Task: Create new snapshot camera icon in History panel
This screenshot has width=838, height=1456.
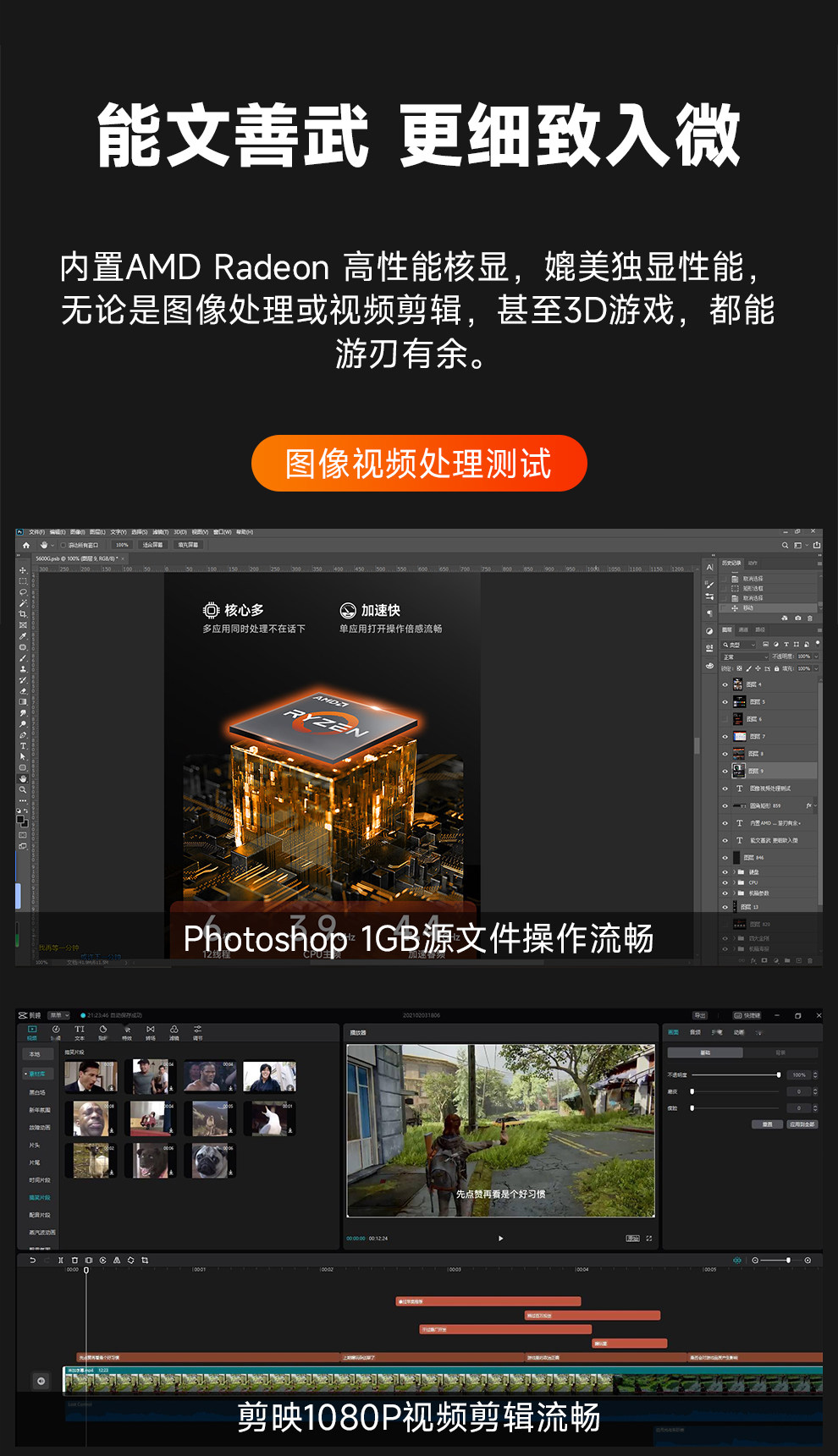Action: (798, 618)
